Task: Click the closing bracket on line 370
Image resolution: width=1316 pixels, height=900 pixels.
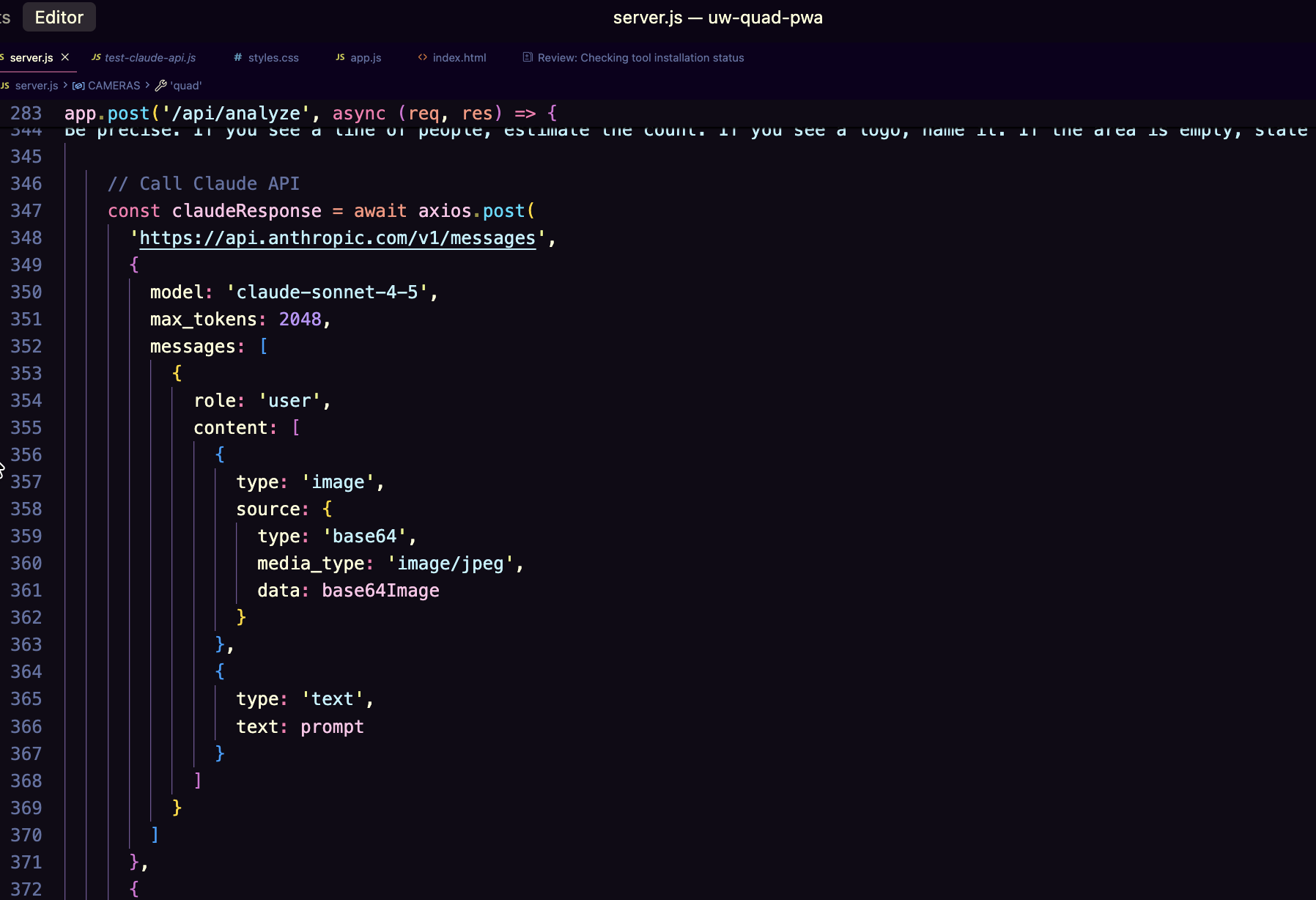Action: point(155,835)
